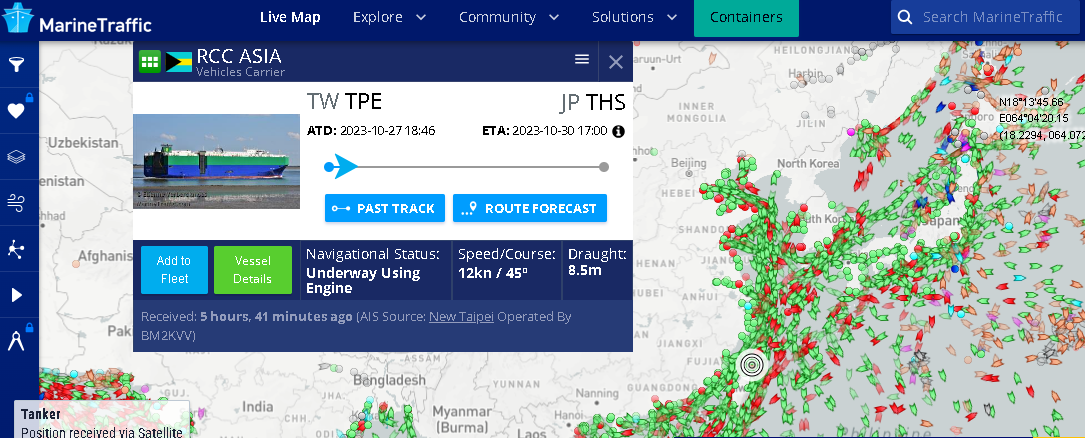
Task: Open Vessel Details
Action: (x=253, y=270)
